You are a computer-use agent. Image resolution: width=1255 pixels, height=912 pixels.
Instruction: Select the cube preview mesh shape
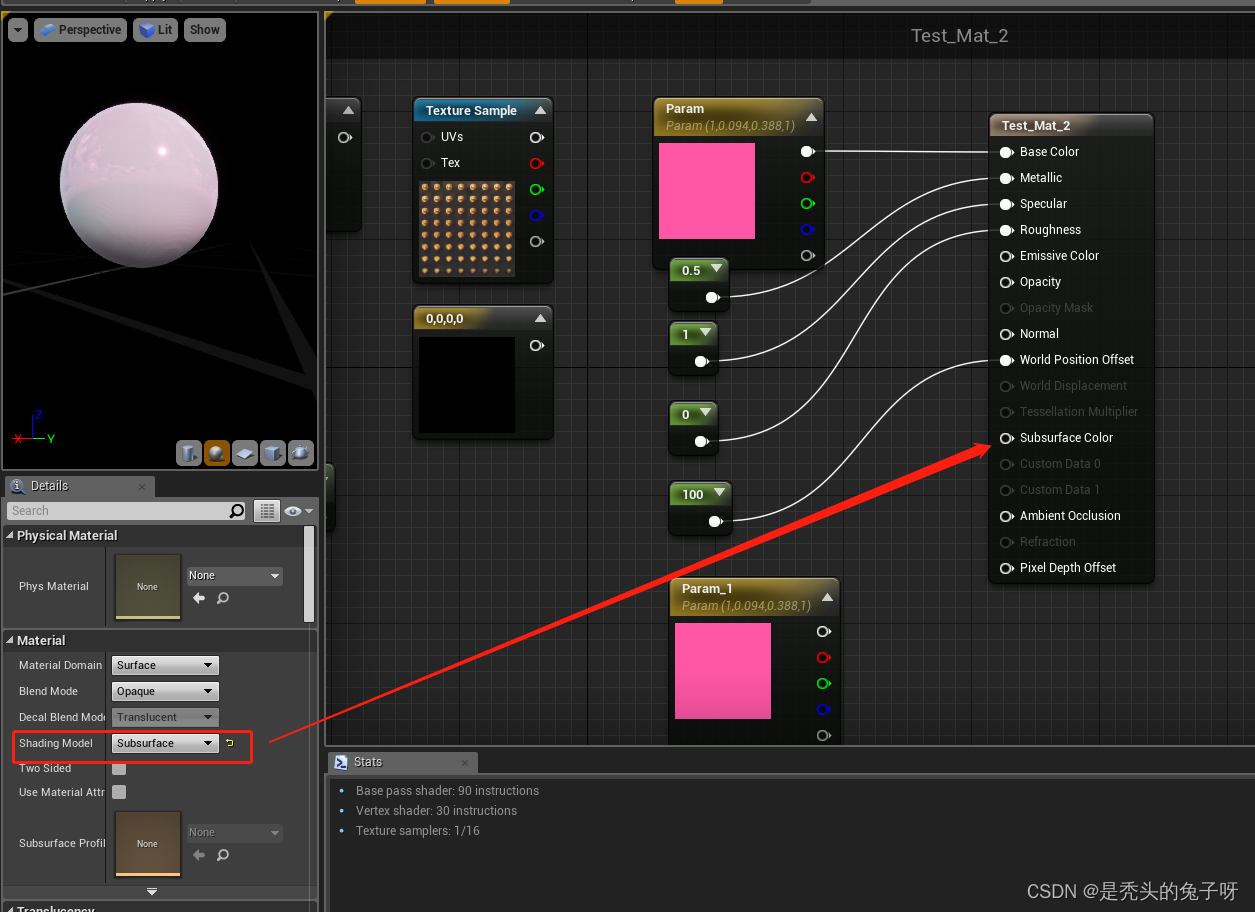click(273, 453)
